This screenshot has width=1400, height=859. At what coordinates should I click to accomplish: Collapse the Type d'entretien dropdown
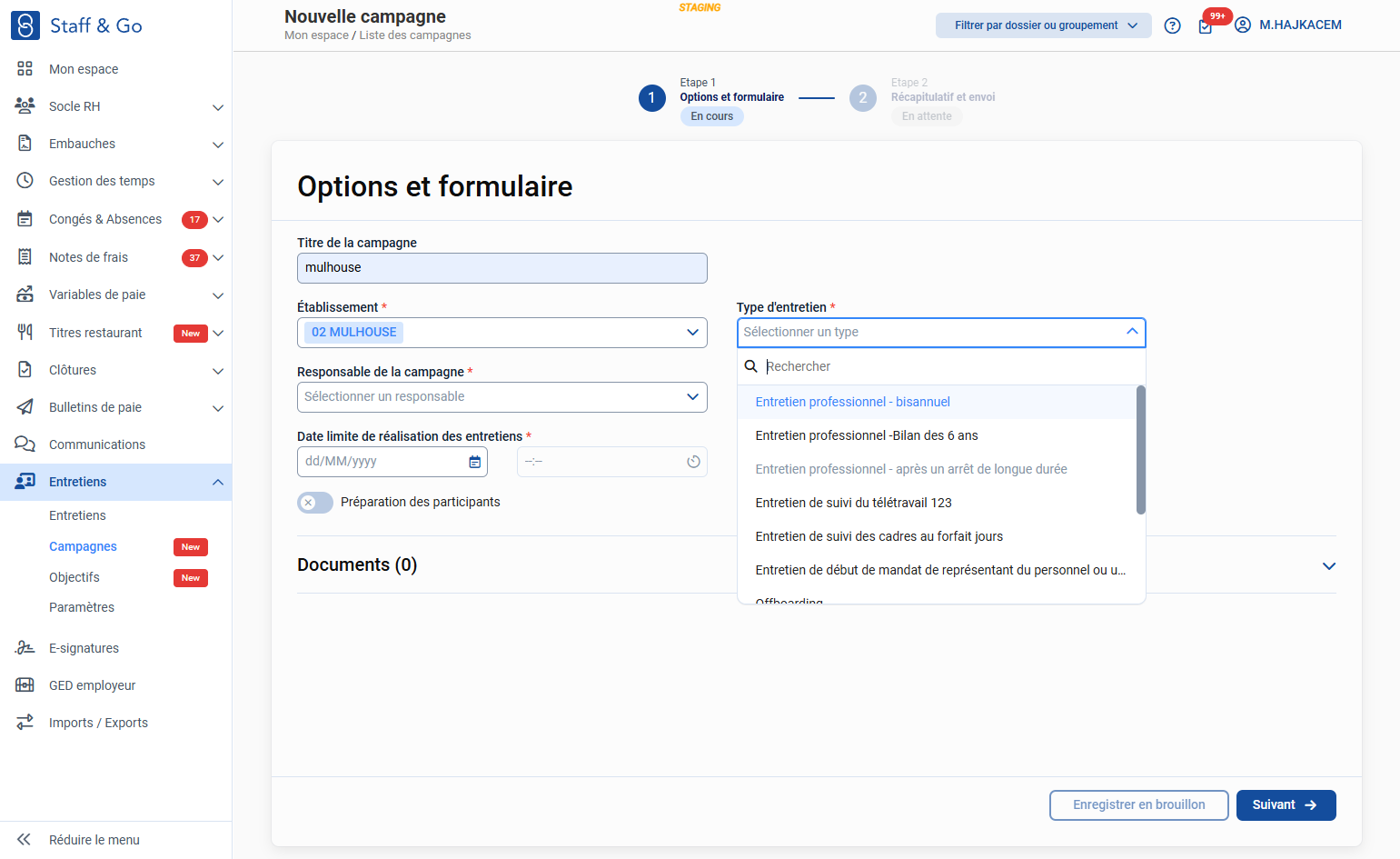[x=1132, y=332]
